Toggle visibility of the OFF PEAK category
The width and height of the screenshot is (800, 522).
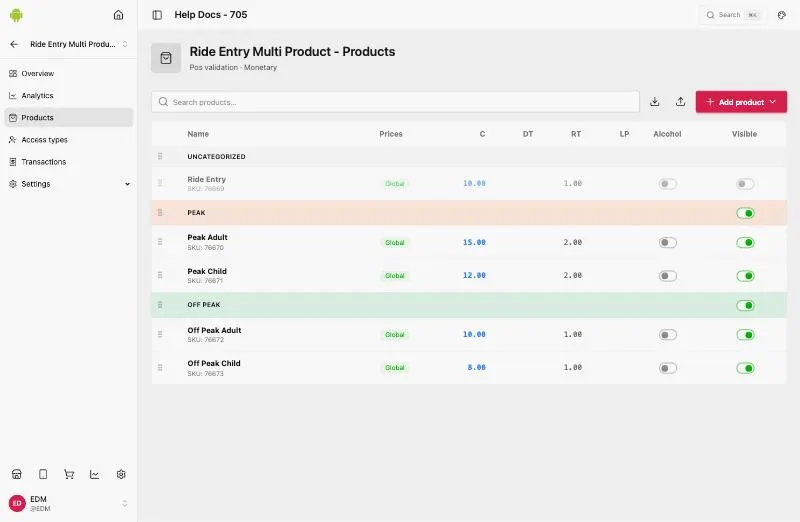[x=745, y=306]
